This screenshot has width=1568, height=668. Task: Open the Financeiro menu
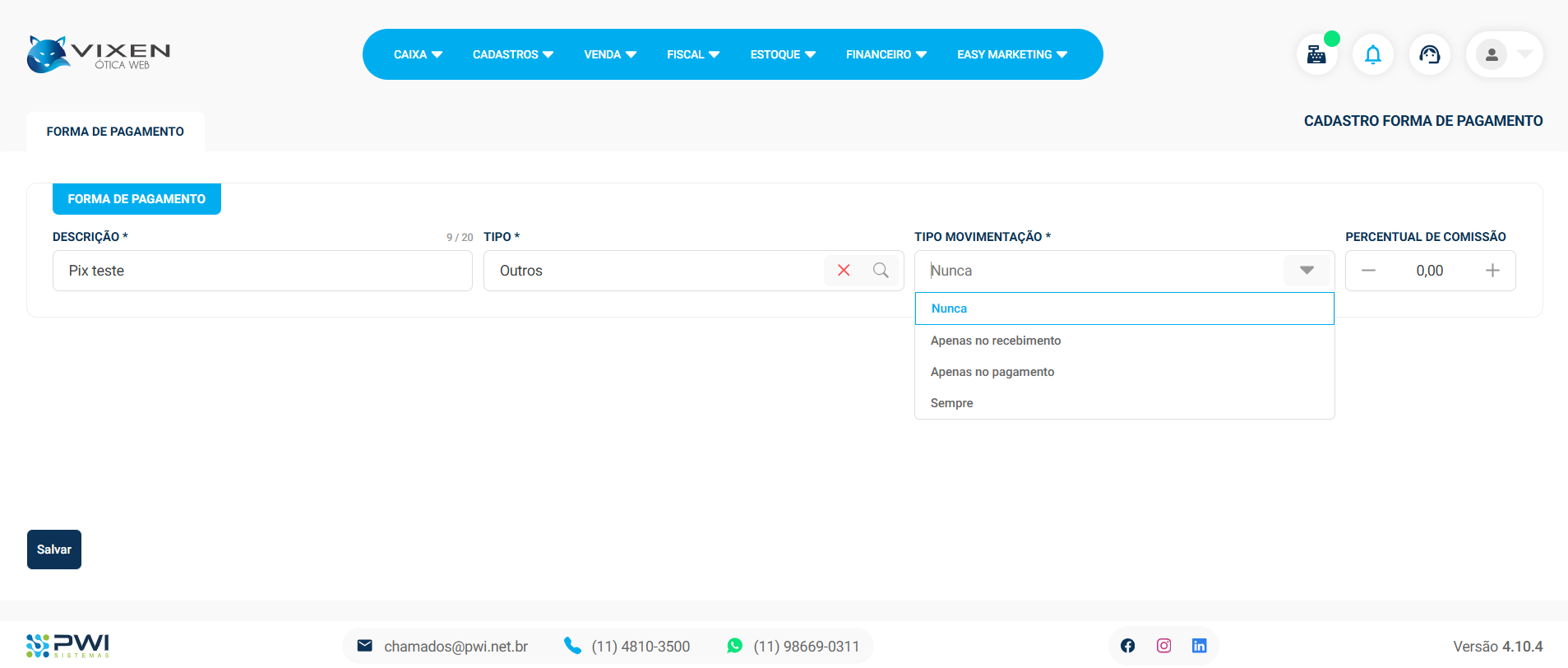886,54
